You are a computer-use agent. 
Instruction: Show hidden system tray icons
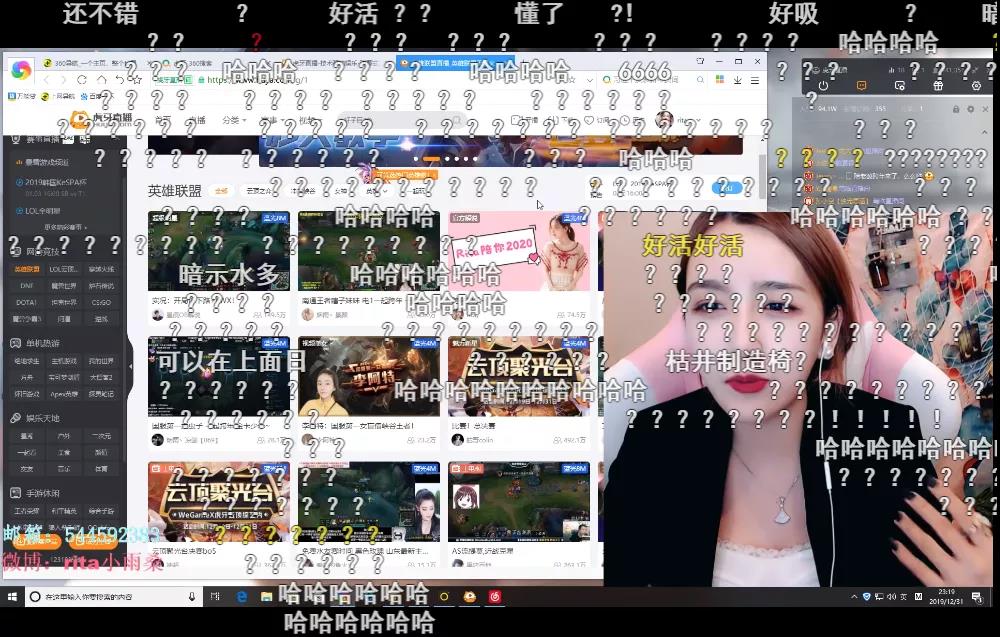[854, 597]
